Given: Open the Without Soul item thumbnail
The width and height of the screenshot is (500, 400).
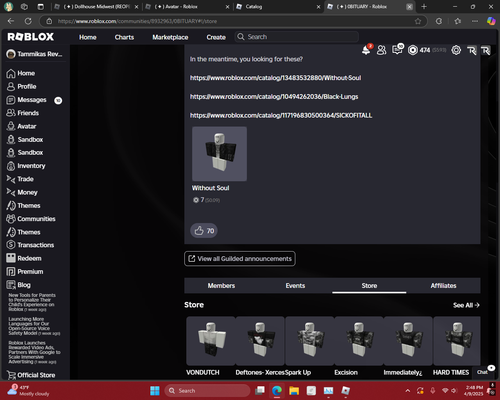Looking at the screenshot, I should pyautogui.click(x=219, y=154).
